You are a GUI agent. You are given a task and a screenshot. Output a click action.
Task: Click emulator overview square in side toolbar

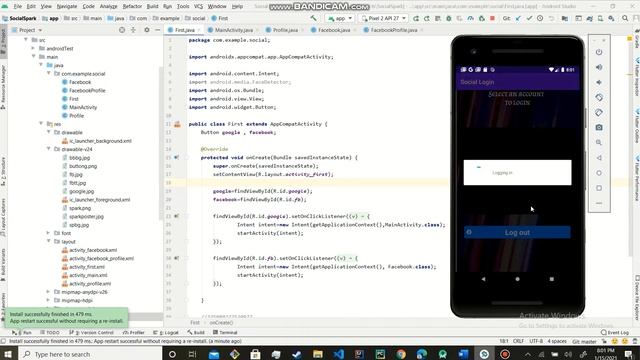pos(599,188)
